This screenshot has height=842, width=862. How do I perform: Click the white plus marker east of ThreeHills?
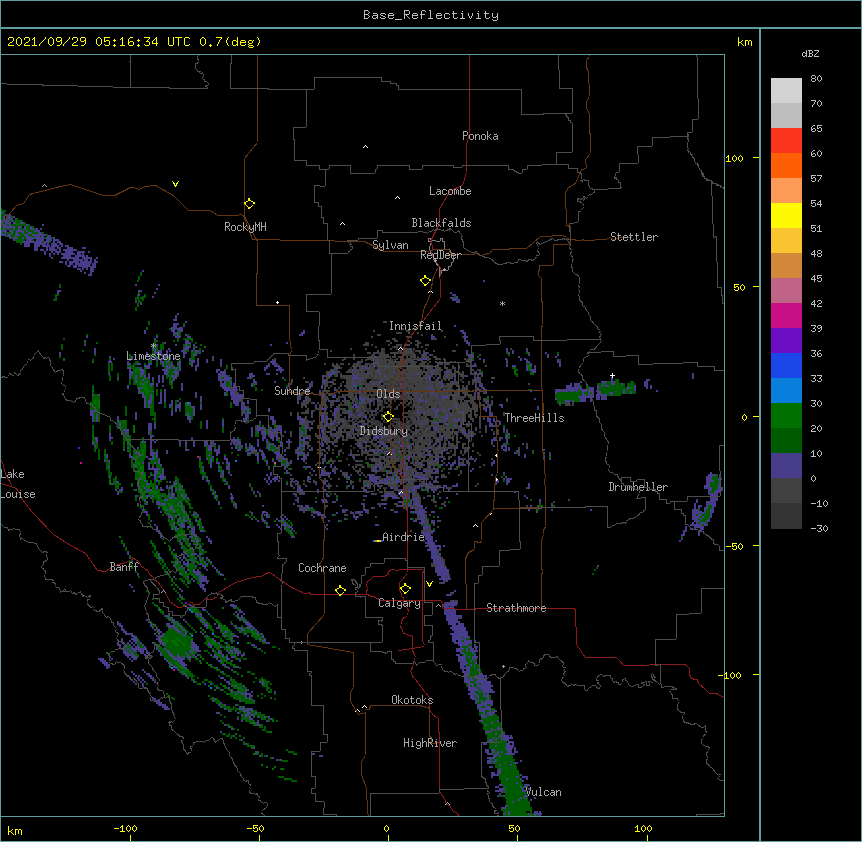pos(612,376)
